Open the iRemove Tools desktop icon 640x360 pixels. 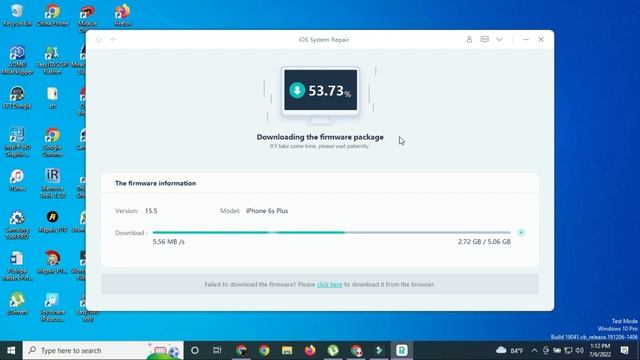point(52,183)
